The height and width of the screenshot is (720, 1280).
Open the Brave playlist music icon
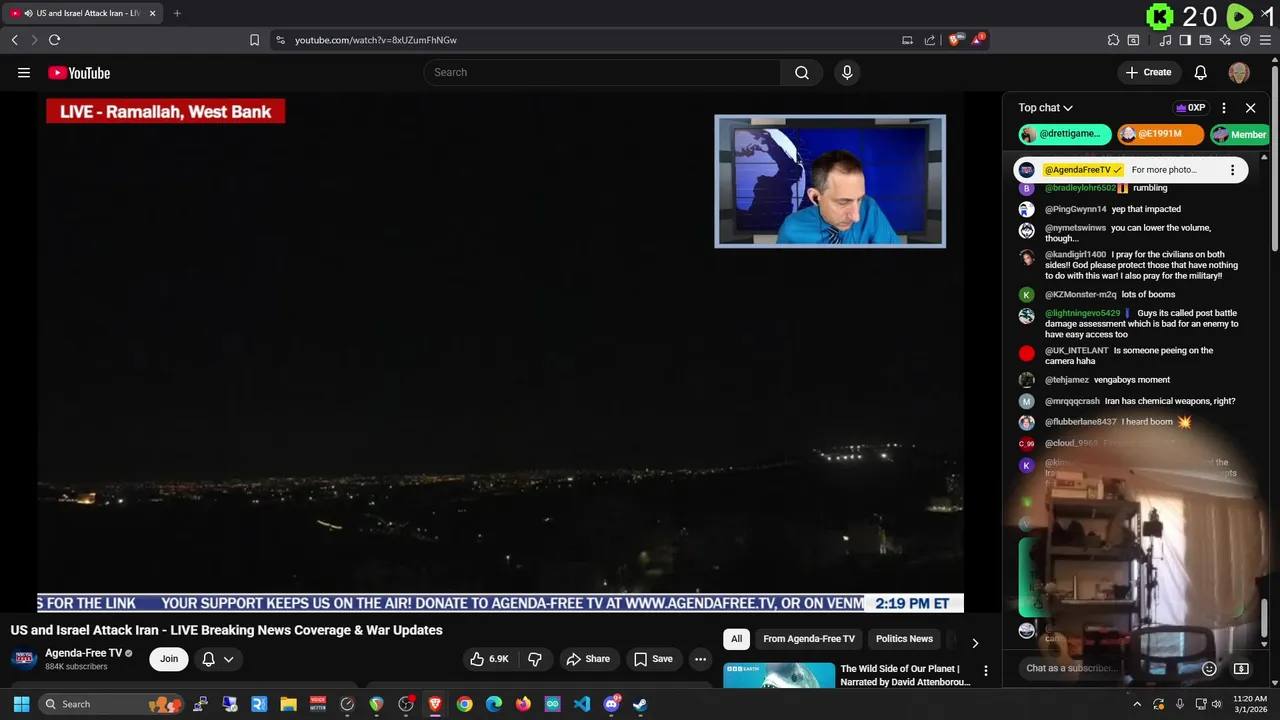1165,40
